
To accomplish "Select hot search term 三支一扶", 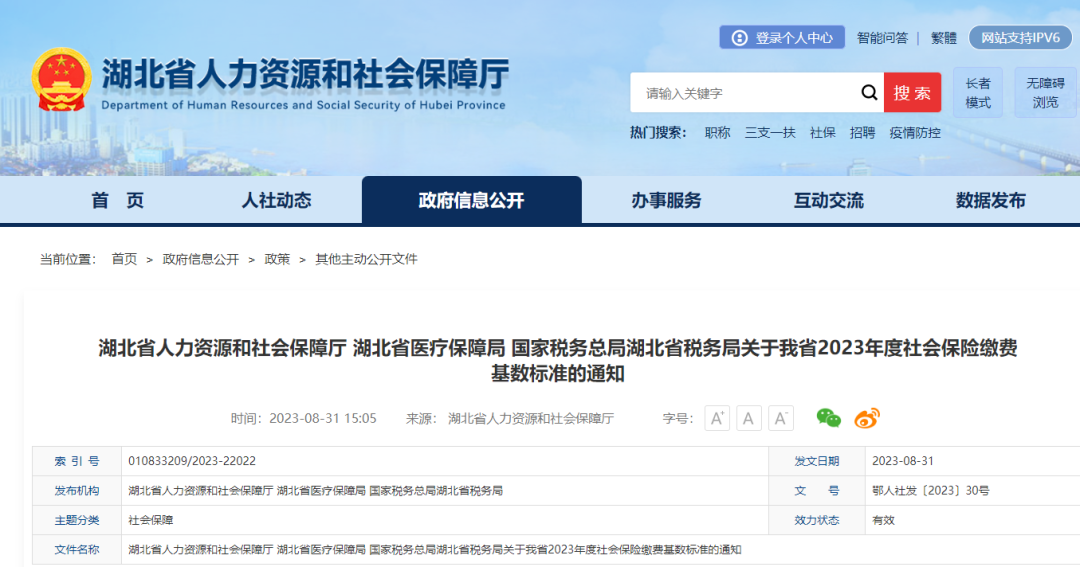I will tap(769, 132).
